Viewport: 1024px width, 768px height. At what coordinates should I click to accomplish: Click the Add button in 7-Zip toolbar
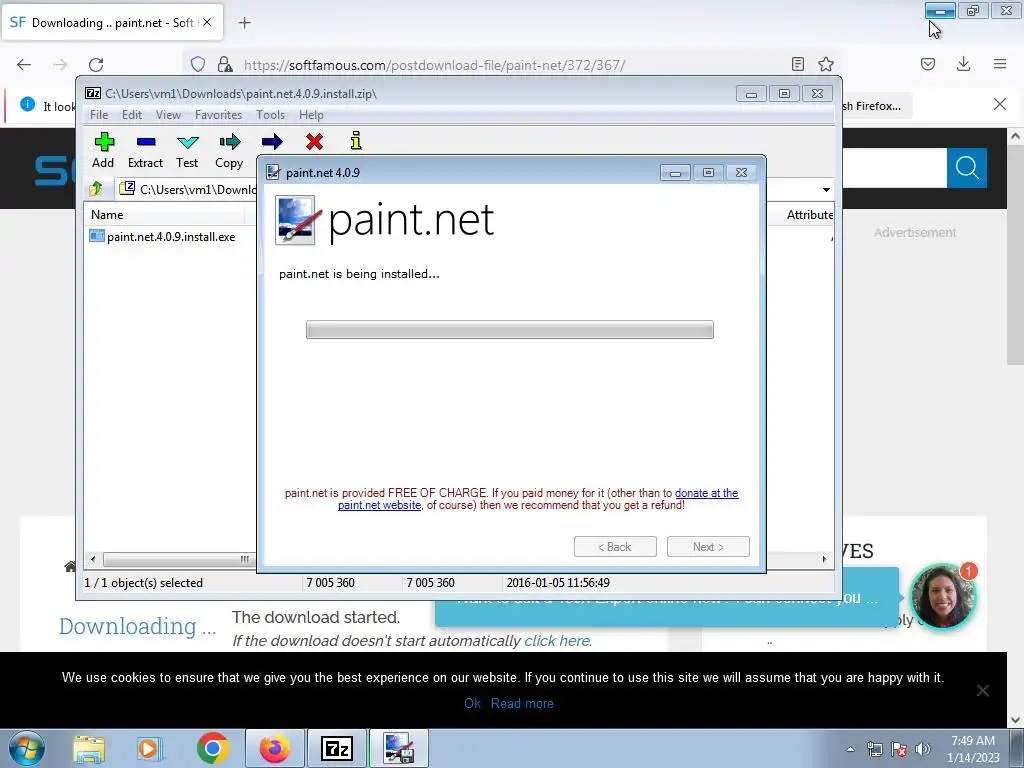point(104,150)
